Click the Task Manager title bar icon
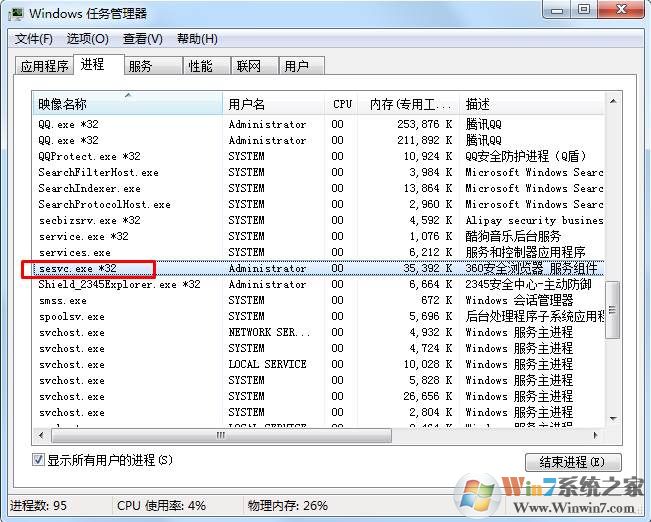This screenshot has height=522, width=651. (x=16, y=13)
